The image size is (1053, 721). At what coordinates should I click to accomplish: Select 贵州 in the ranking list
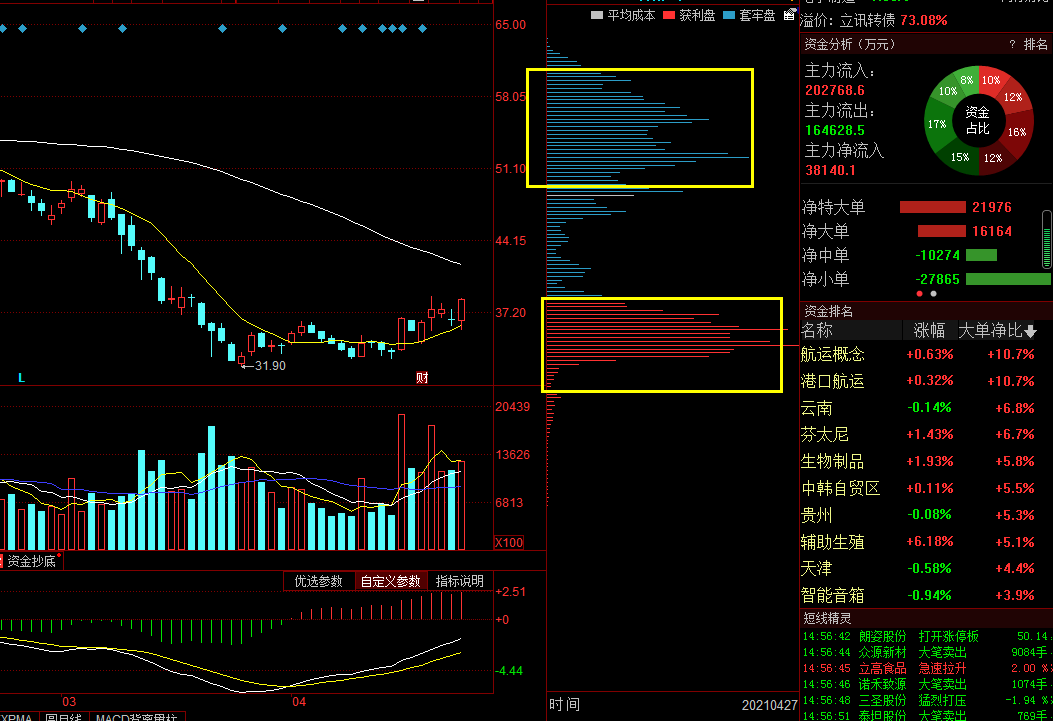tap(926, 515)
